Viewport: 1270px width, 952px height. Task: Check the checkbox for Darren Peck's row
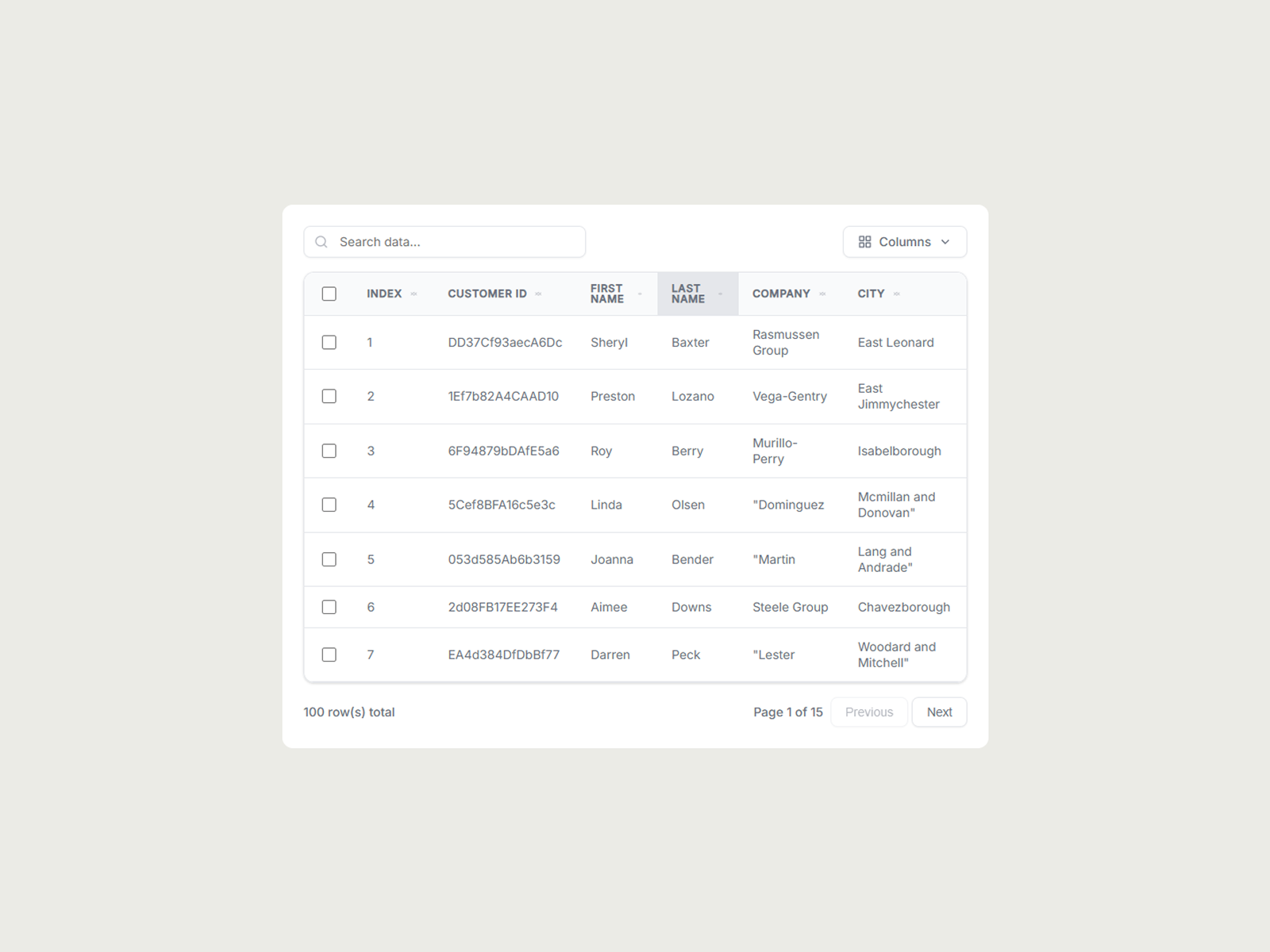(329, 654)
